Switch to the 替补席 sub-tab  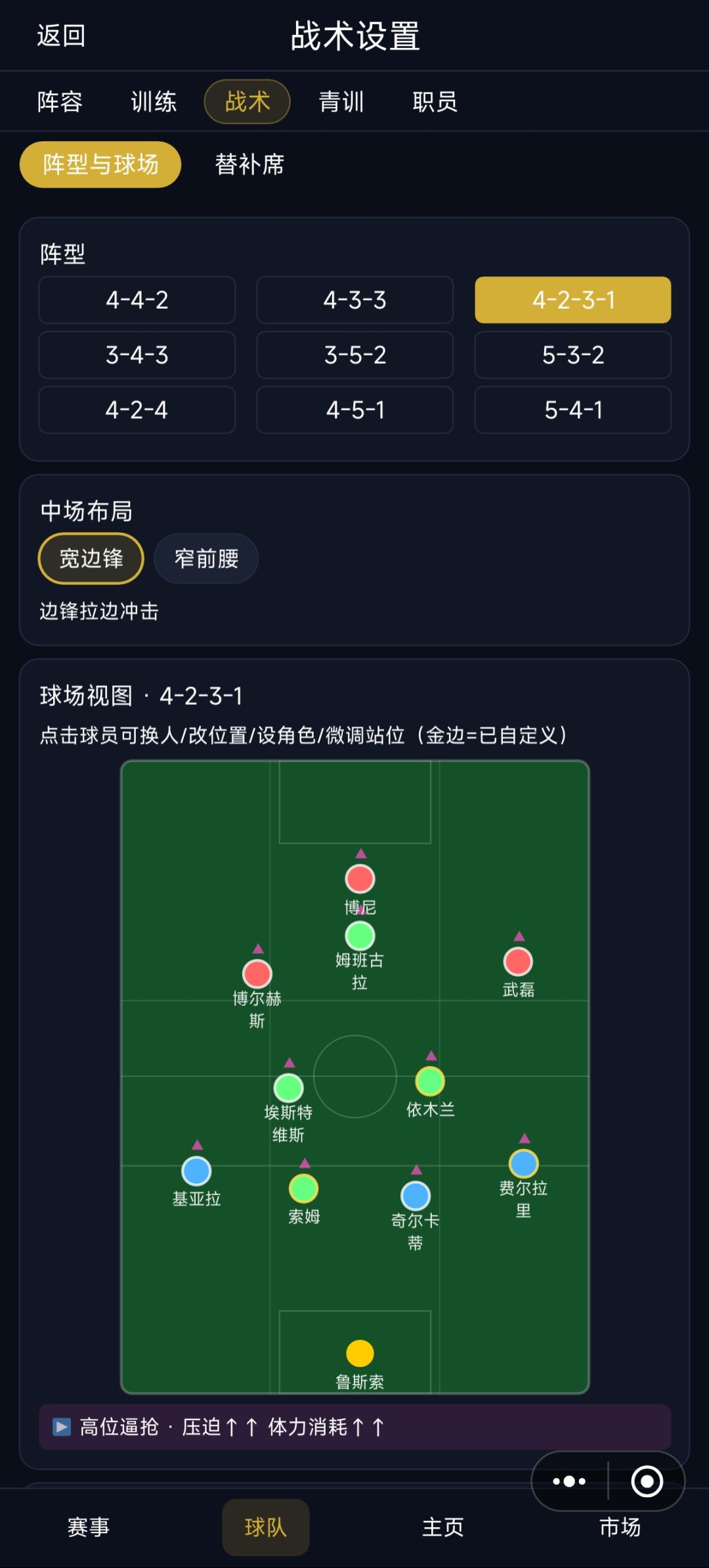[249, 164]
